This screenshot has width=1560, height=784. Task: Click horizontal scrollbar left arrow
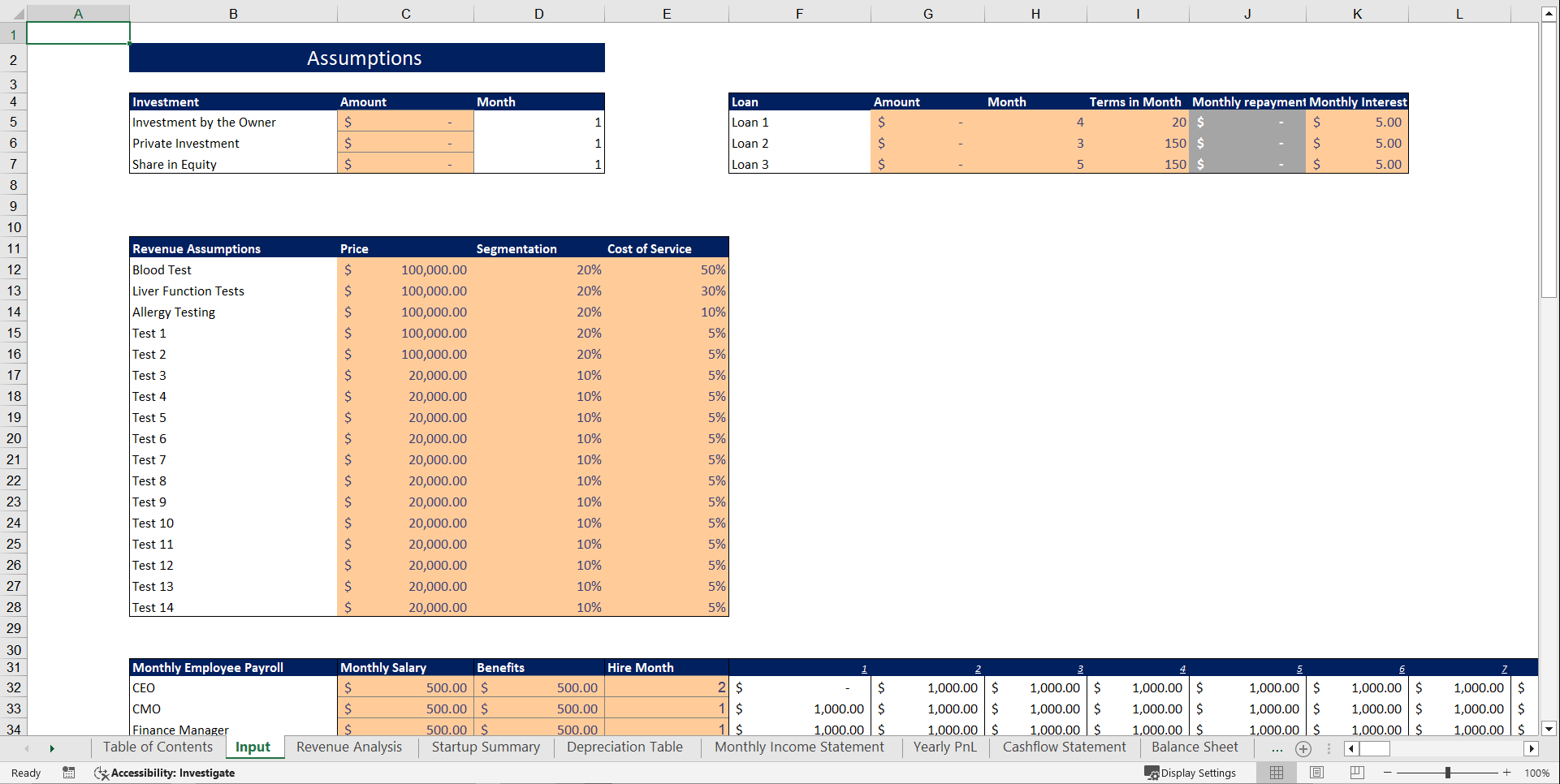pyautogui.click(x=1351, y=748)
